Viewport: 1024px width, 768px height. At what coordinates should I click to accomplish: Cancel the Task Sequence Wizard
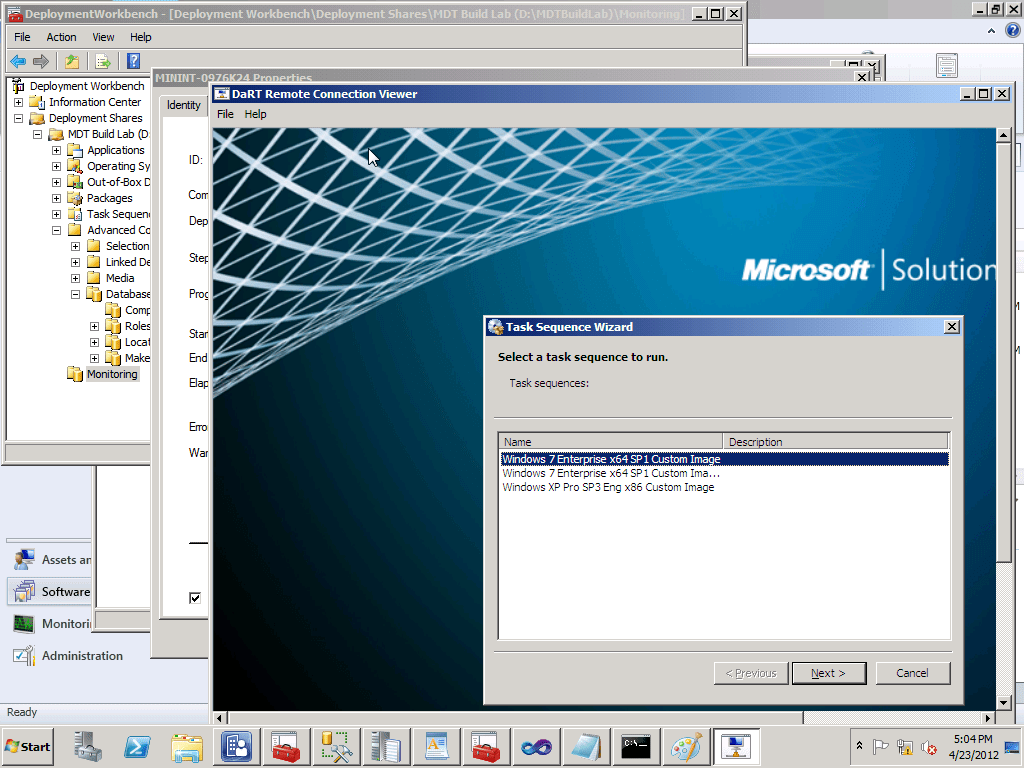pyautogui.click(x=912, y=672)
